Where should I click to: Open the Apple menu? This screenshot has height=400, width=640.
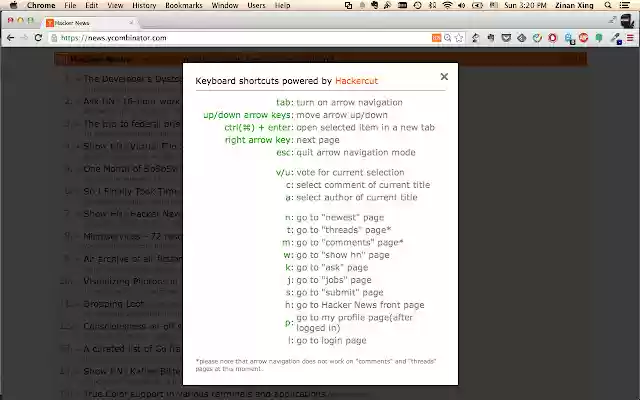point(13,5)
